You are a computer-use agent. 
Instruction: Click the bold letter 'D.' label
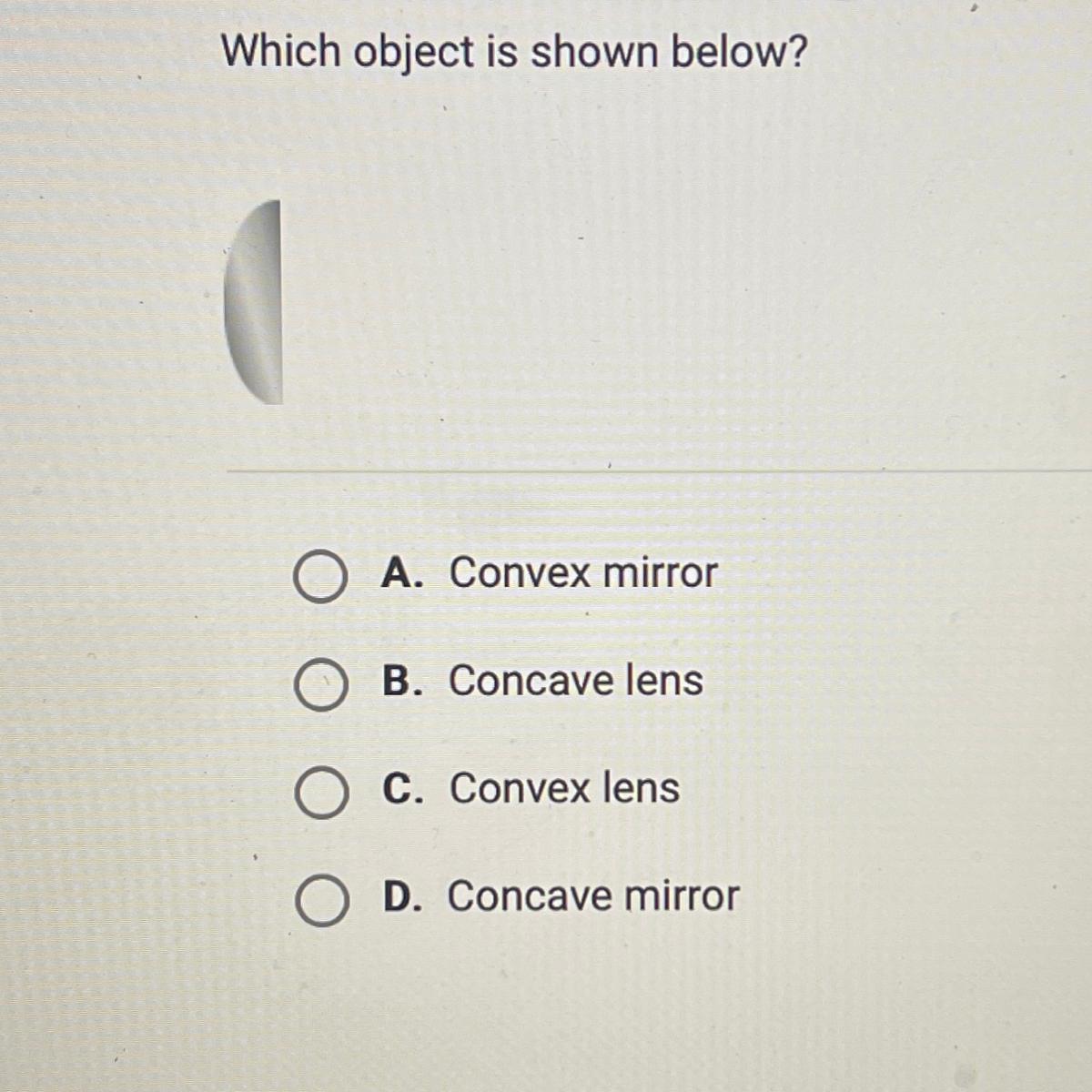click(407, 895)
